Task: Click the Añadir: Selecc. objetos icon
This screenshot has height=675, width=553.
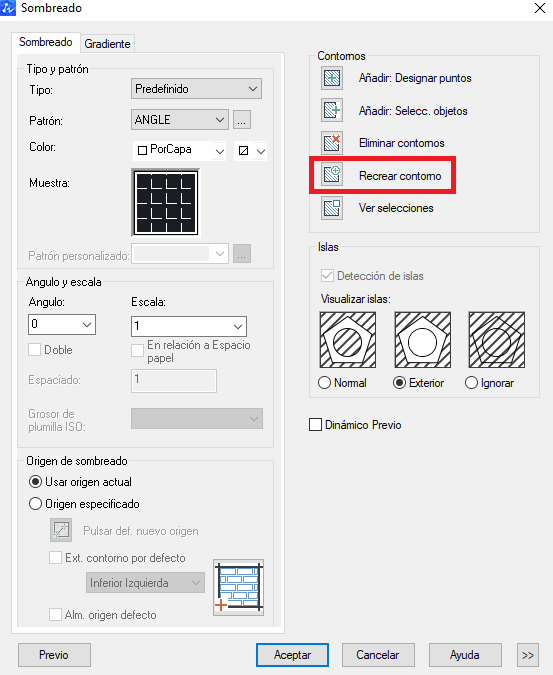Action: tap(332, 110)
